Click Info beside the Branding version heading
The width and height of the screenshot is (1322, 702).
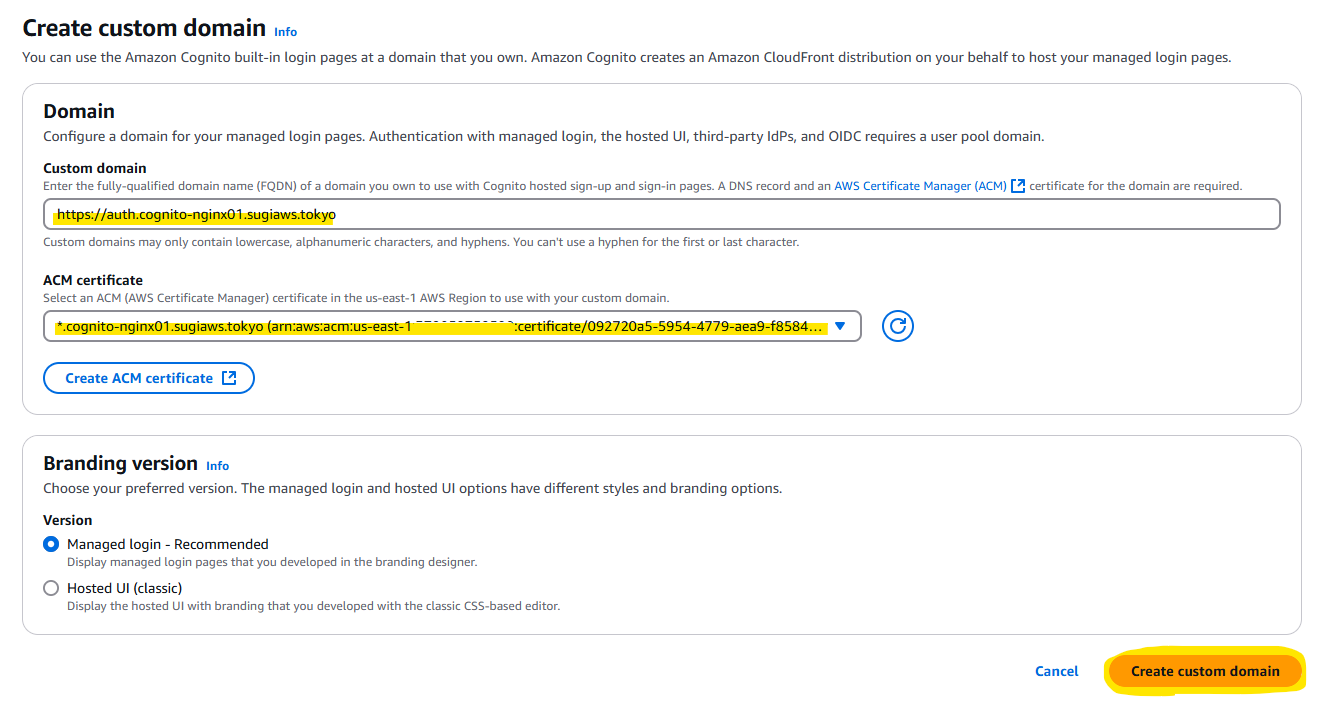[217, 466]
